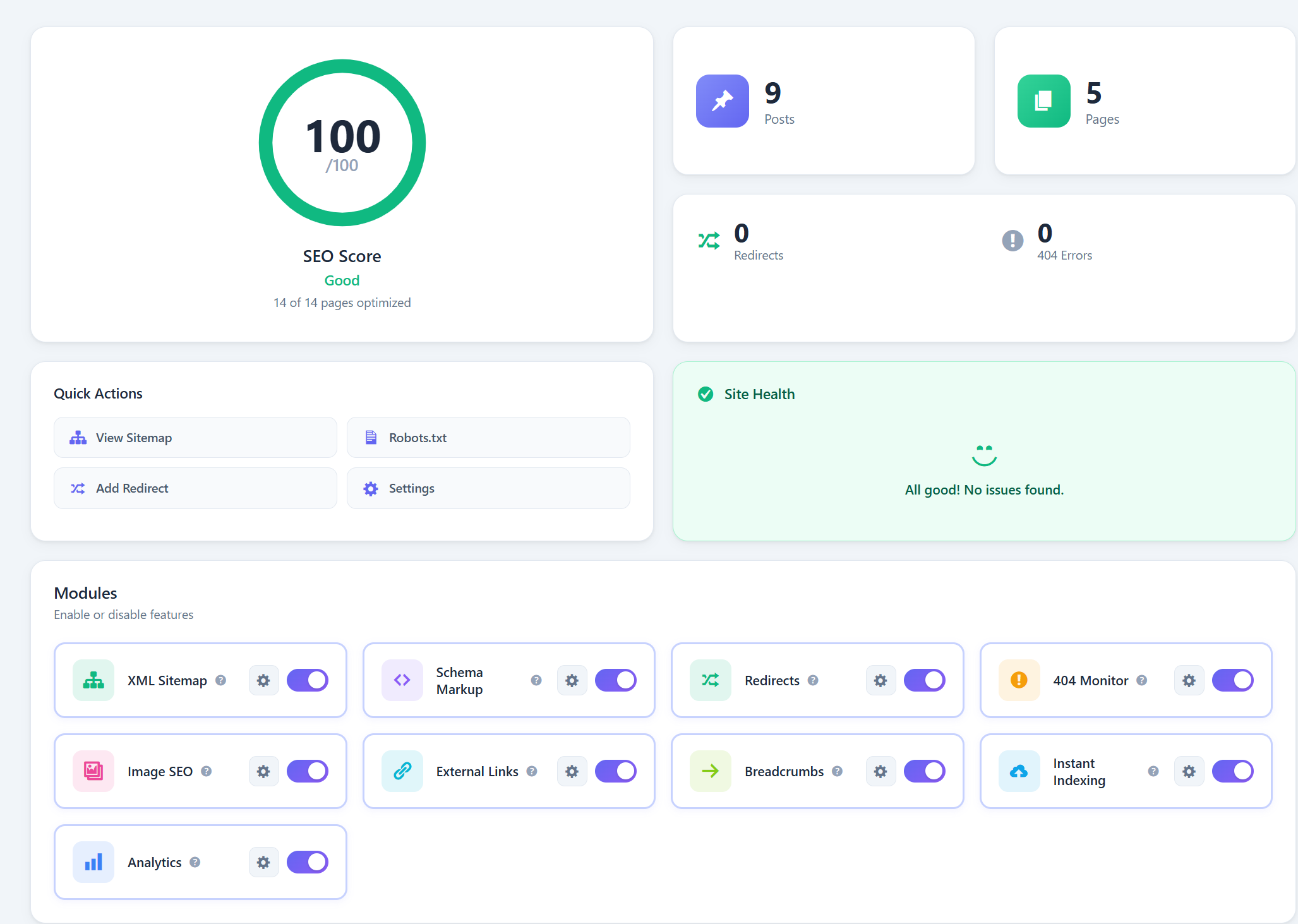Click Breadcrumbs help question mark
This screenshot has height=924, width=1298.
[837, 771]
